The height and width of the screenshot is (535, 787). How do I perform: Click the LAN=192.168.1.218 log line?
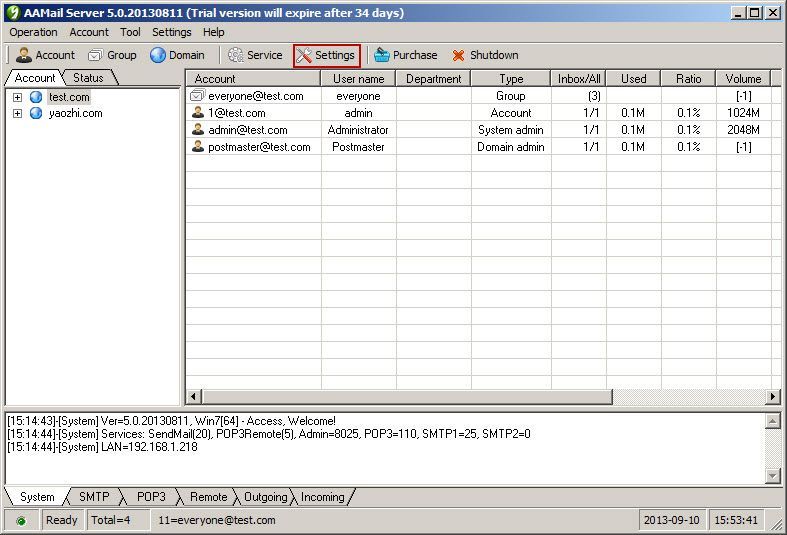pyautogui.click(x=102, y=447)
